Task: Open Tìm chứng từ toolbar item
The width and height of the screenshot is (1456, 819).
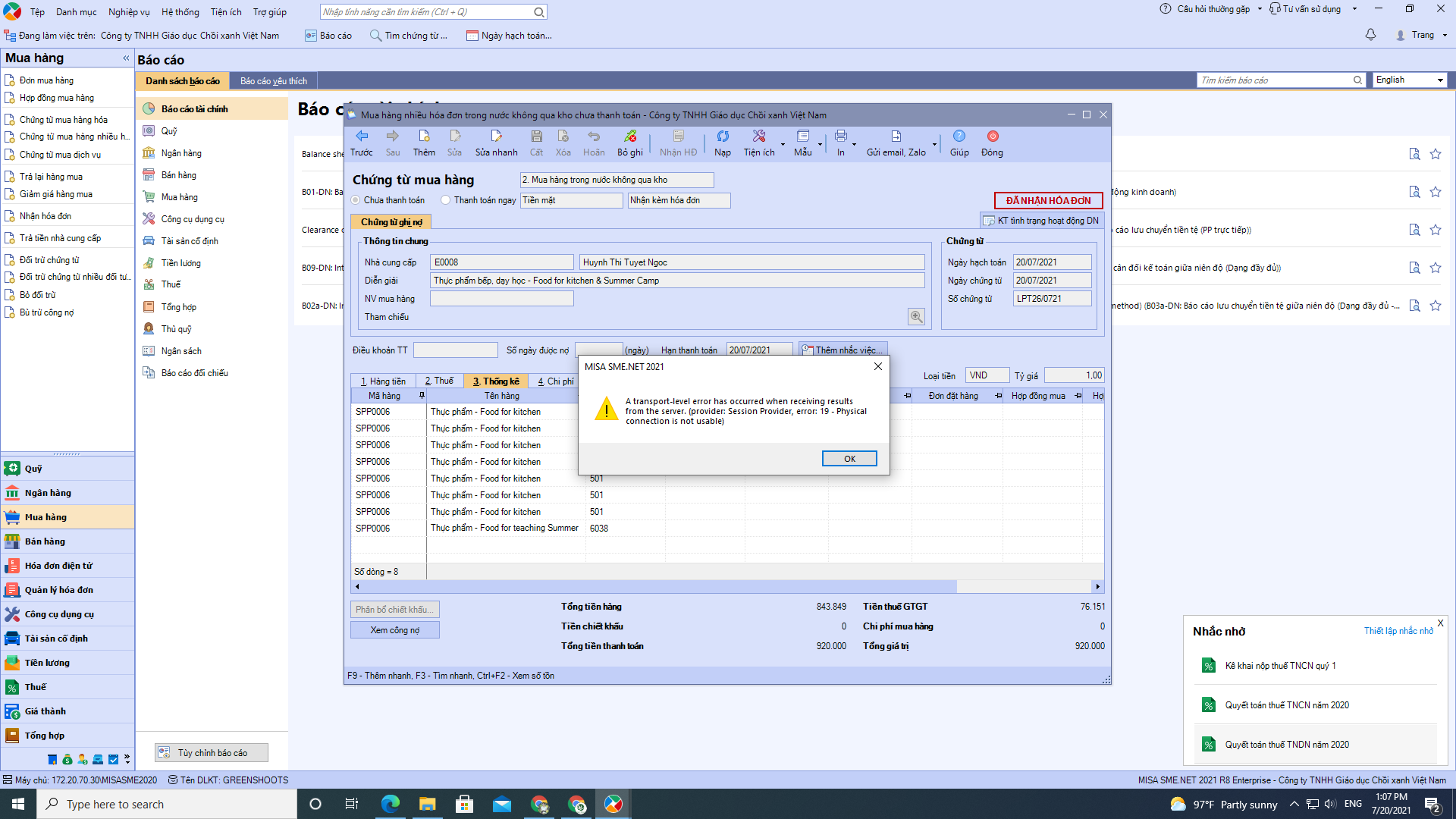Action: coord(408,36)
